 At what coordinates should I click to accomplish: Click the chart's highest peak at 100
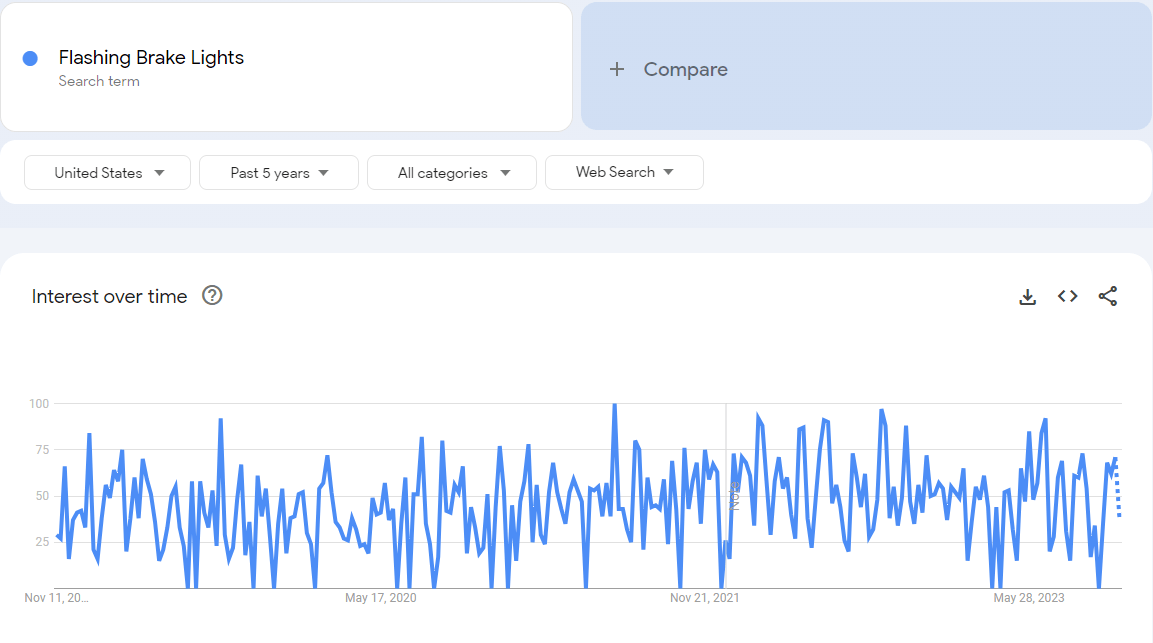pyautogui.click(x=614, y=405)
